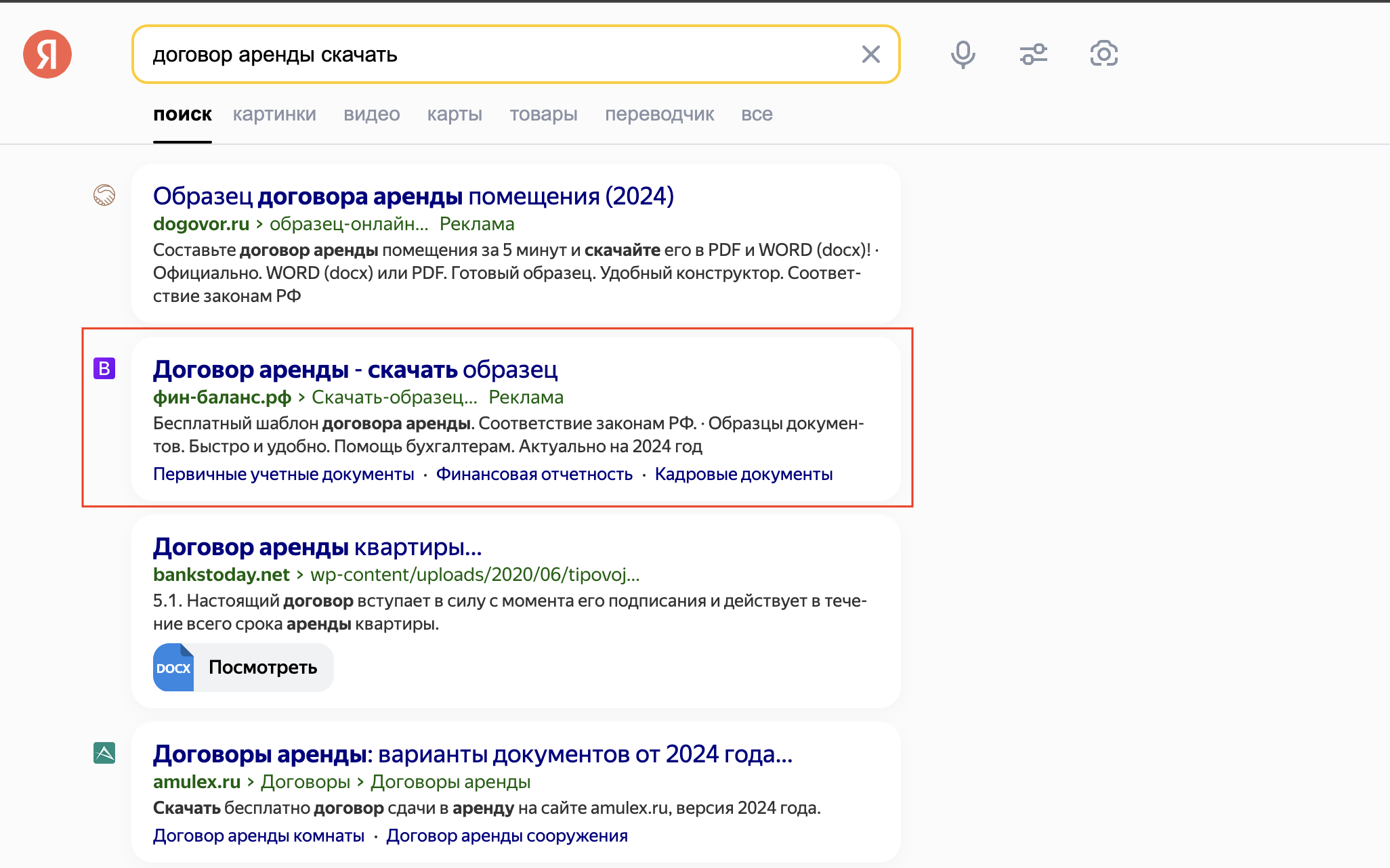Click the DOCX file icon

pos(173,668)
